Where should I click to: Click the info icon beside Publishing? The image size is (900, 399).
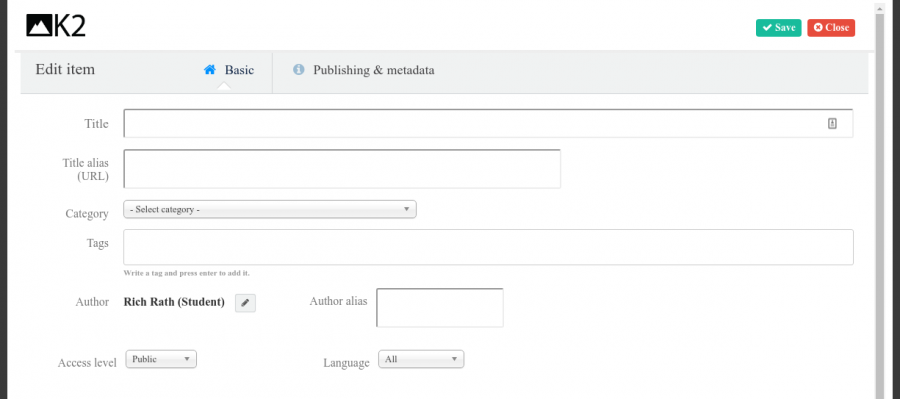tap(298, 69)
